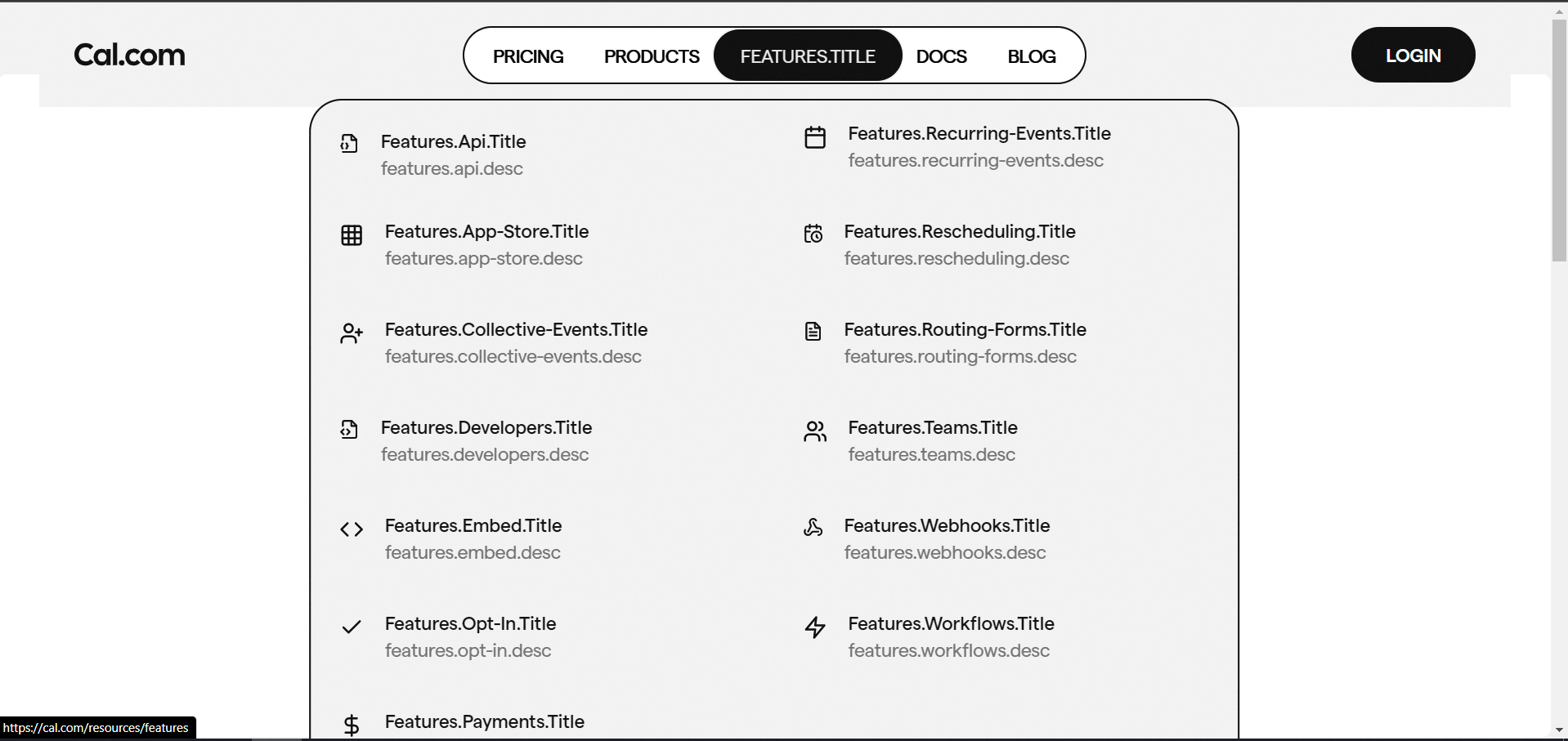Click the Workflows lightning bolt icon
The width and height of the screenshot is (1568, 741).
[x=814, y=627]
